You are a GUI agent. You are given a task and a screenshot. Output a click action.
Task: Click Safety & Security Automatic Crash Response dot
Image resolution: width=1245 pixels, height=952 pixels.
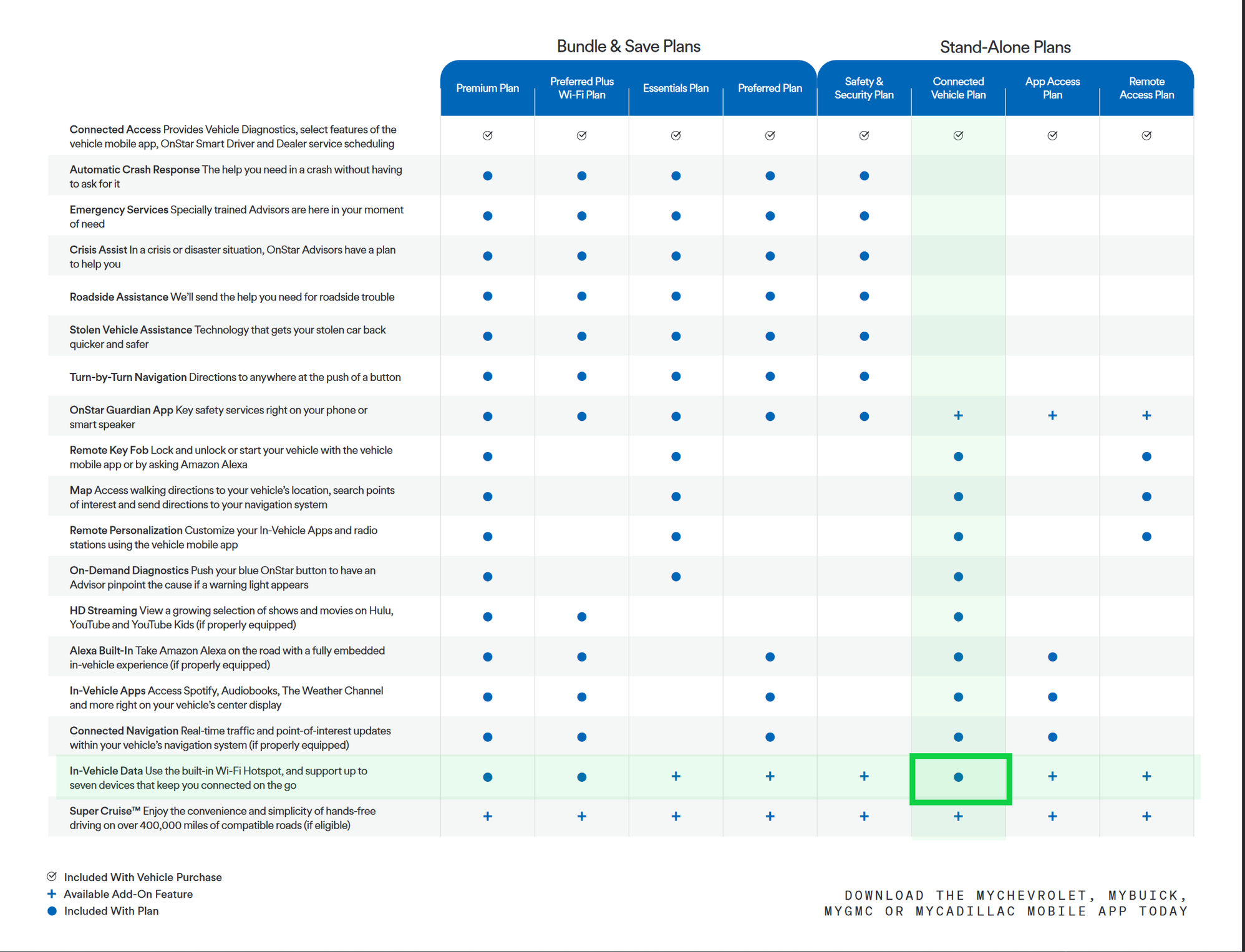pyautogui.click(x=864, y=176)
